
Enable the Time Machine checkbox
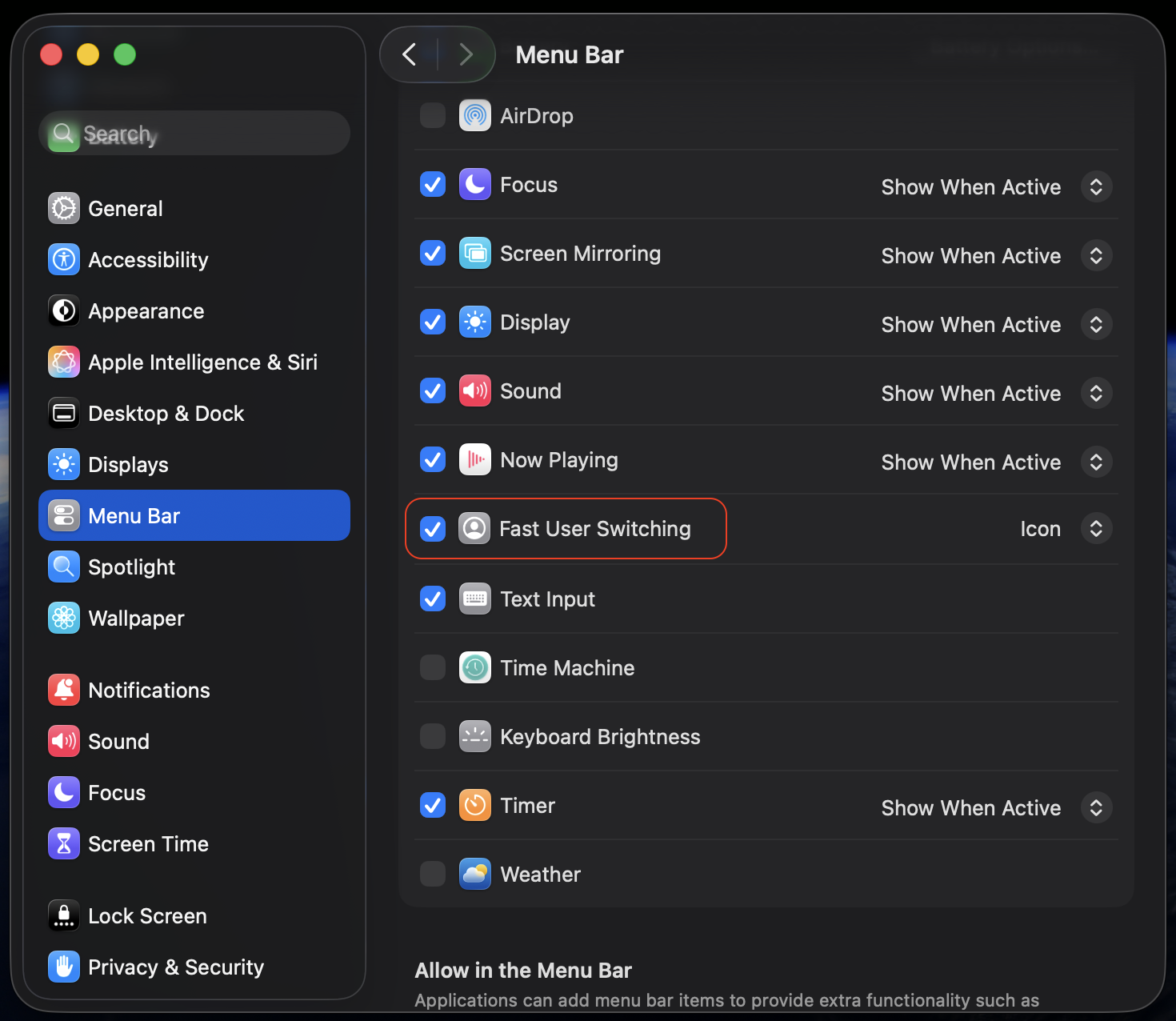(x=433, y=668)
